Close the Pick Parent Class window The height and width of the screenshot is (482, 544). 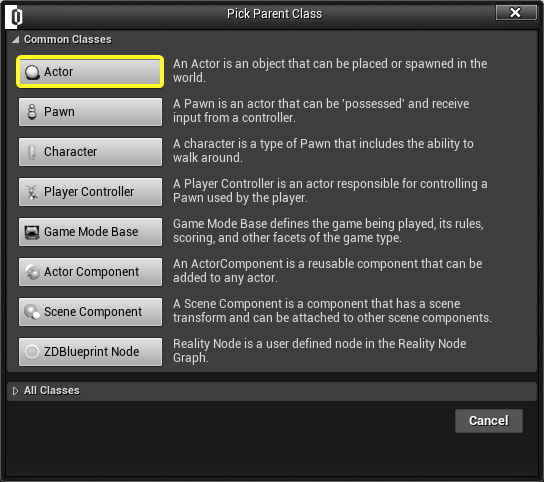tap(516, 13)
